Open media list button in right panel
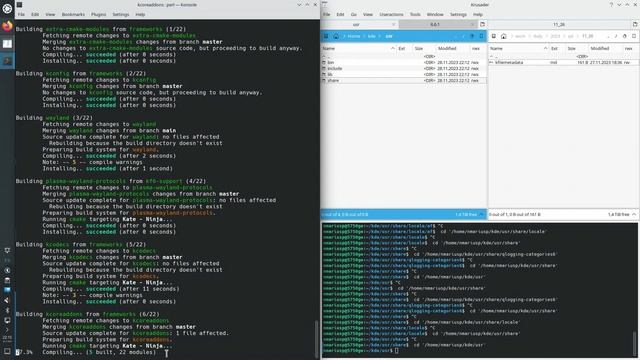 pyautogui.click(x=493, y=36)
